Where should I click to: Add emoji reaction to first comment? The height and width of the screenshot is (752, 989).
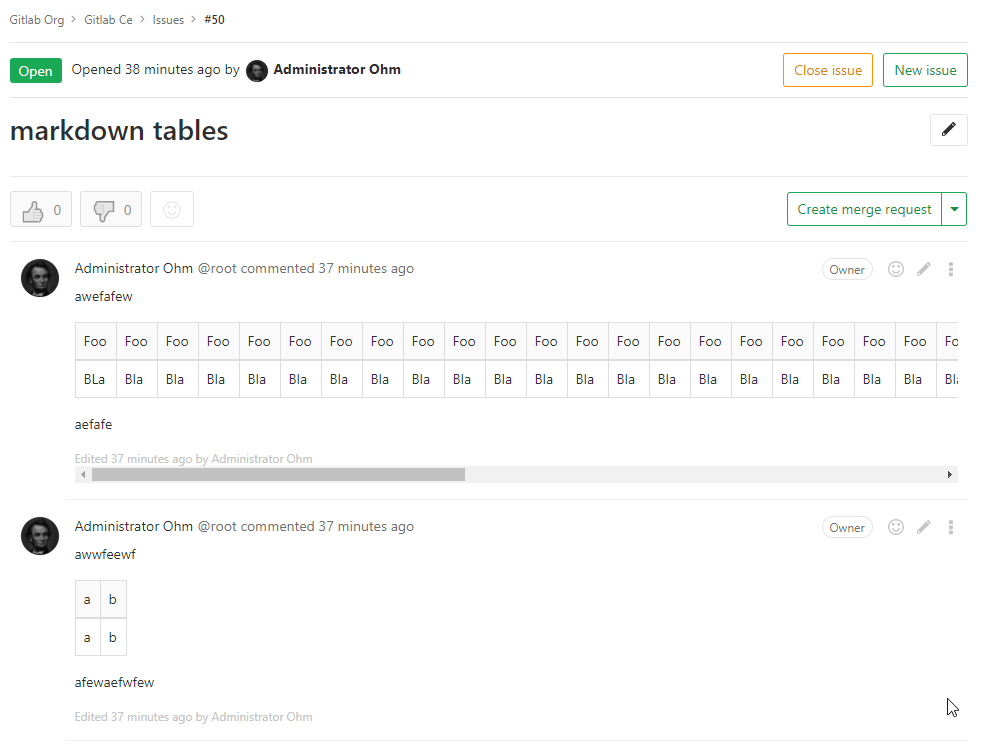[896, 269]
